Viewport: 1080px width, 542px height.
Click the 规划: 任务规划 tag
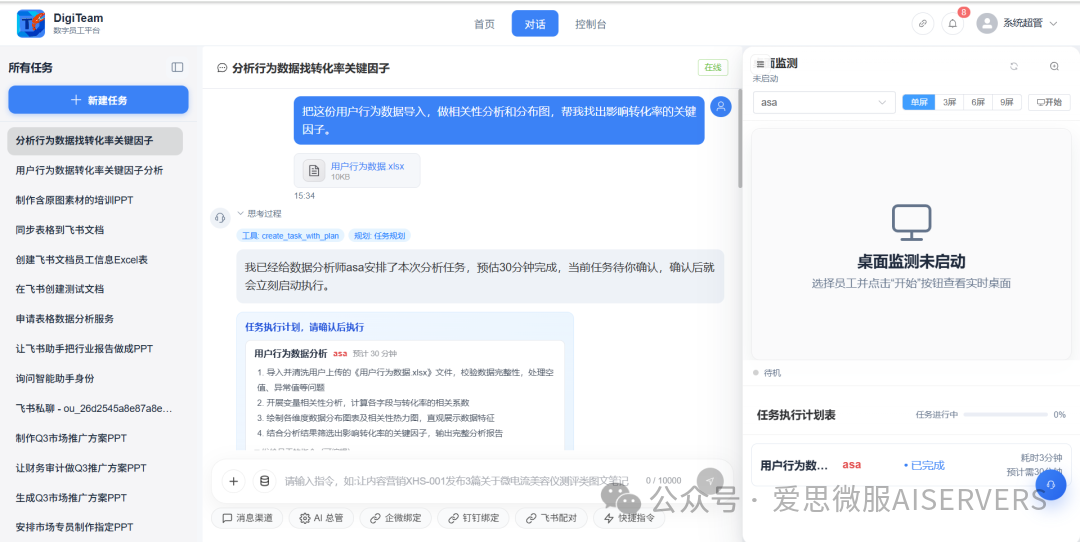tap(380, 236)
